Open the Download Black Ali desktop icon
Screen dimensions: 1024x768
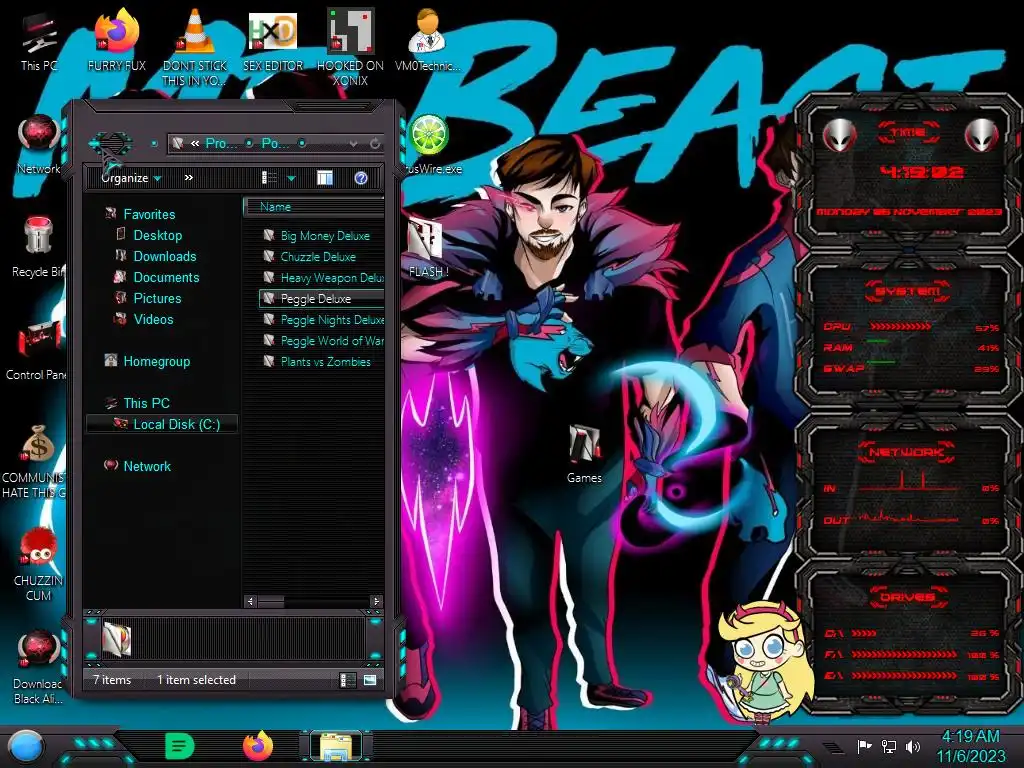pyautogui.click(x=38, y=667)
